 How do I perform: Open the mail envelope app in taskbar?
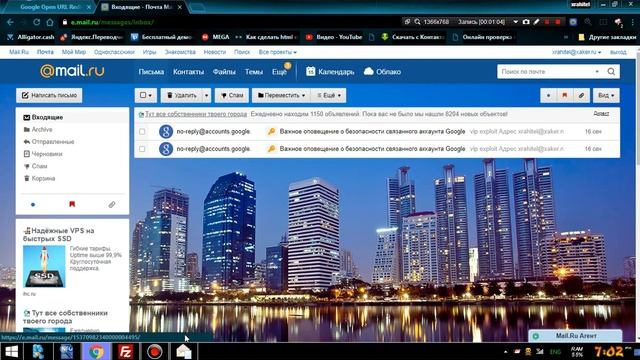[184, 351]
